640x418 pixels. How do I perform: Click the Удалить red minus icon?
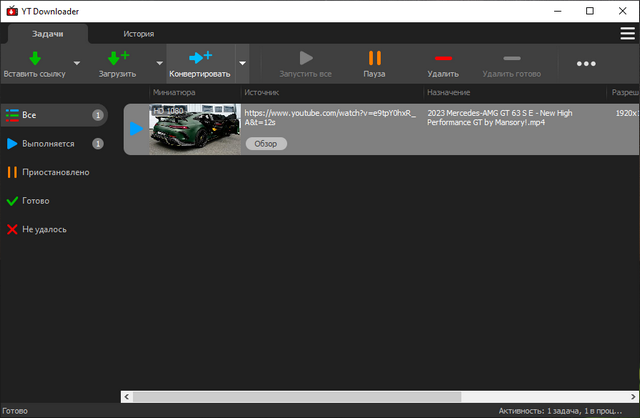(x=442, y=58)
